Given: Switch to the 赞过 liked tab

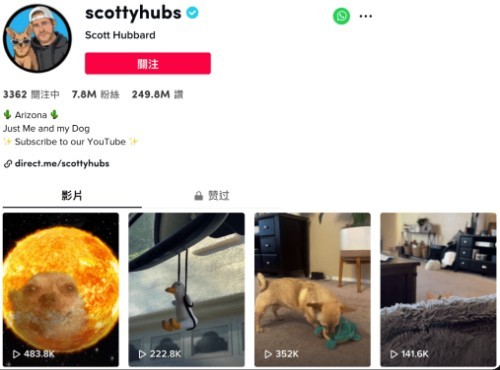Looking at the screenshot, I should pyautogui.click(x=212, y=196).
